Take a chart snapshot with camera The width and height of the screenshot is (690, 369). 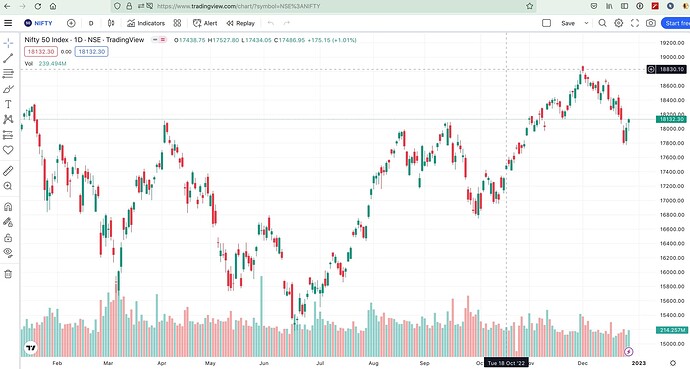651,23
